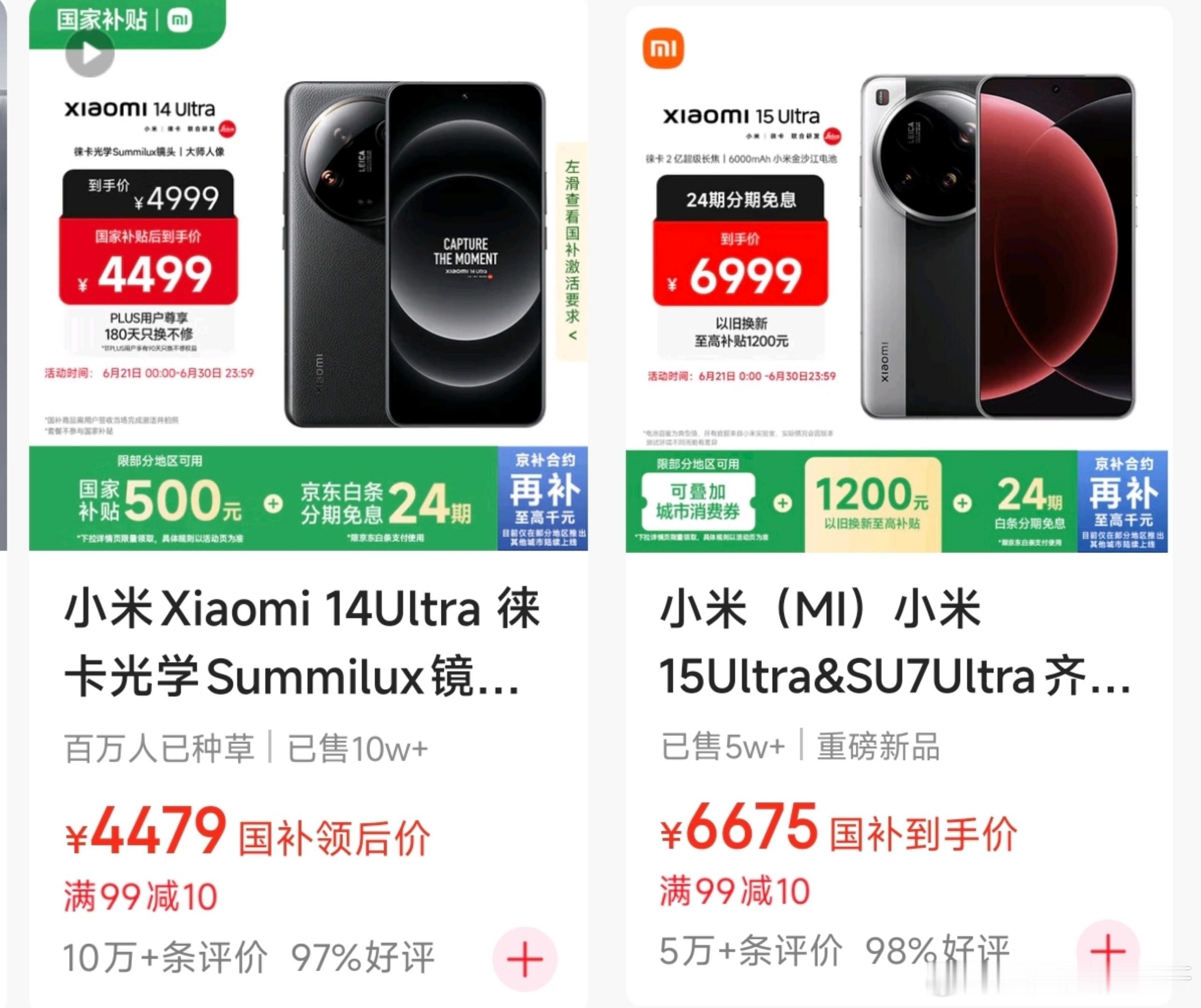The width and height of the screenshot is (1201, 1008).
Task: Tap the 可叠加城市消费券 coupon tile
Action: click(698, 502)
